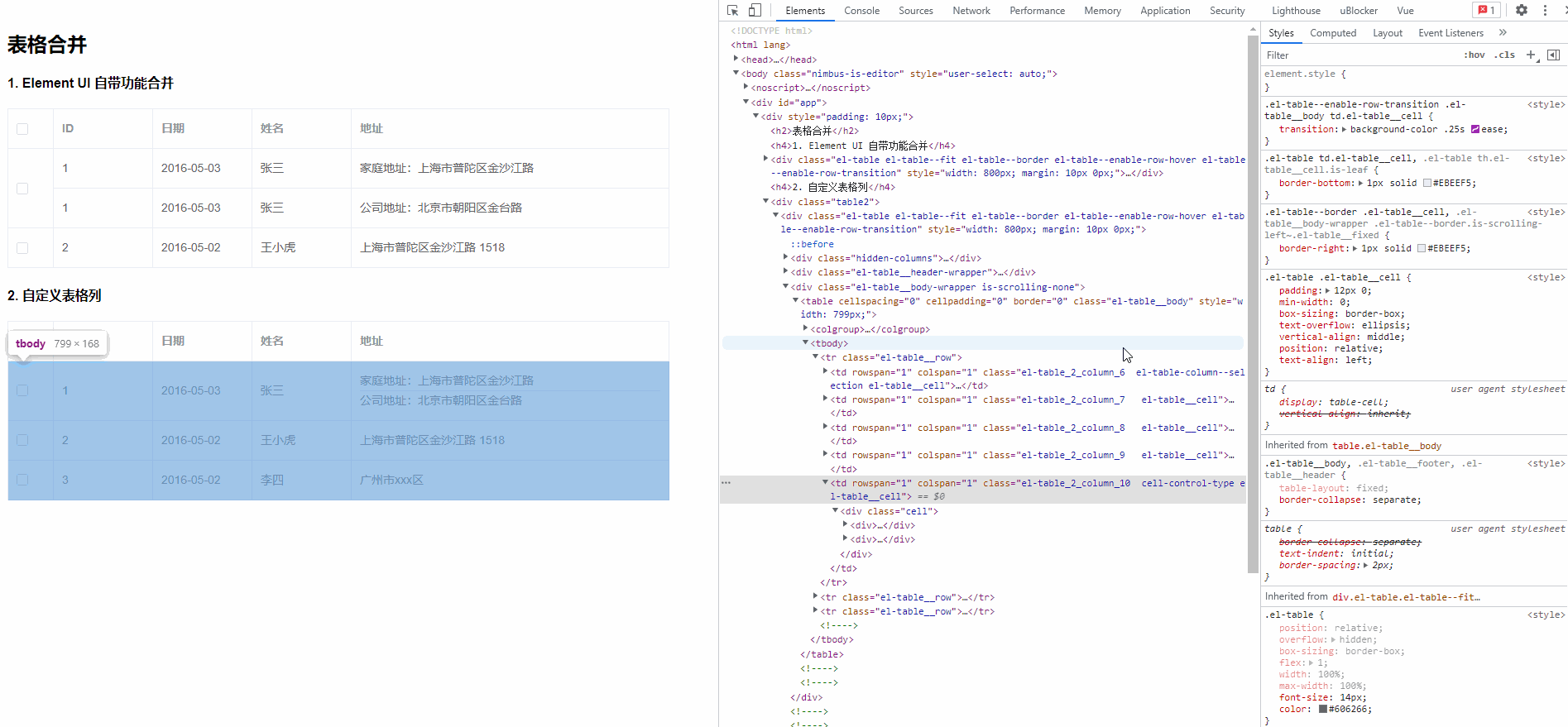Image resolution: width=1568 pixels, height=727 pixels.
Task: Open the Application tab
Action: coord(1165,11)
